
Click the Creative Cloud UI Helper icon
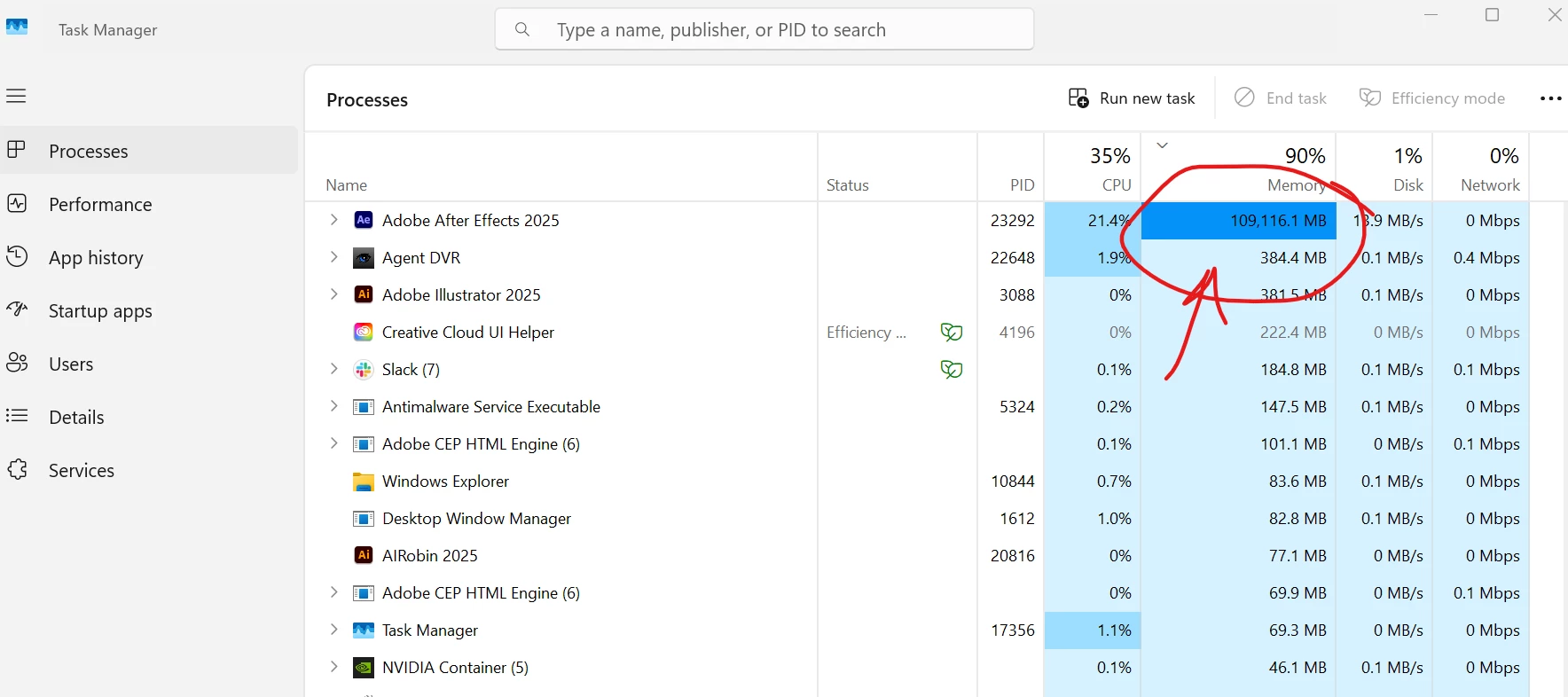pyautogui.click(x=364, y=333)
